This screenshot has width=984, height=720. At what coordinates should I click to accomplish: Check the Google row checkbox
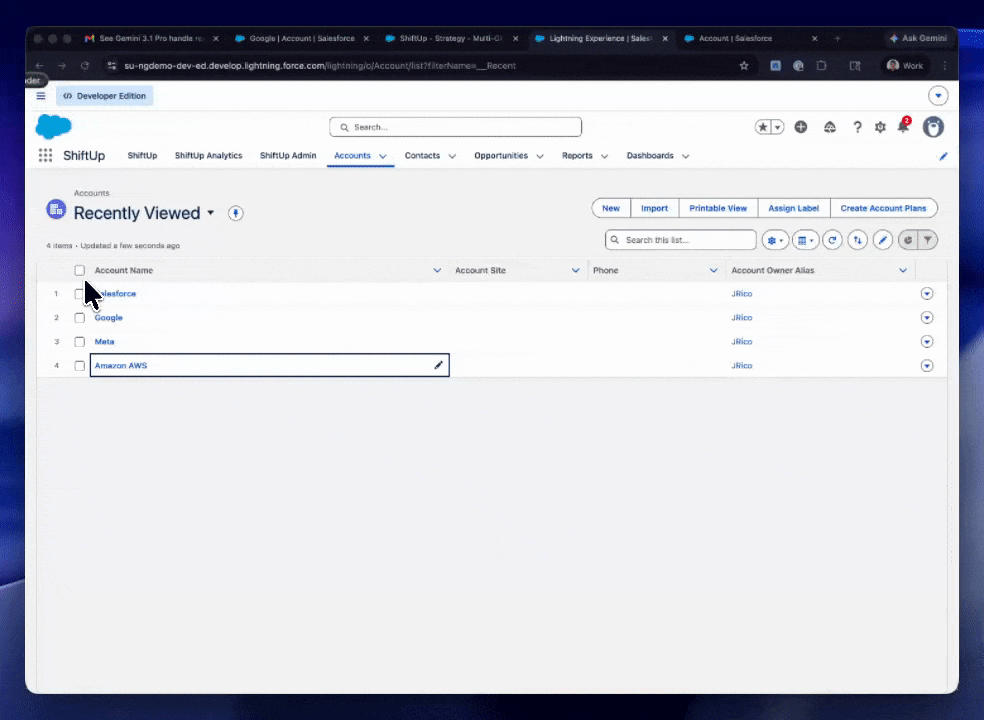[x=80, y=318]
